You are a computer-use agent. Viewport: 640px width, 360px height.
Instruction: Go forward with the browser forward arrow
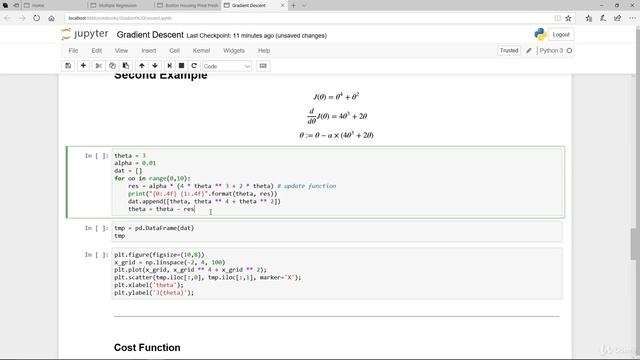pyautogui.click(x=22, y=18)
